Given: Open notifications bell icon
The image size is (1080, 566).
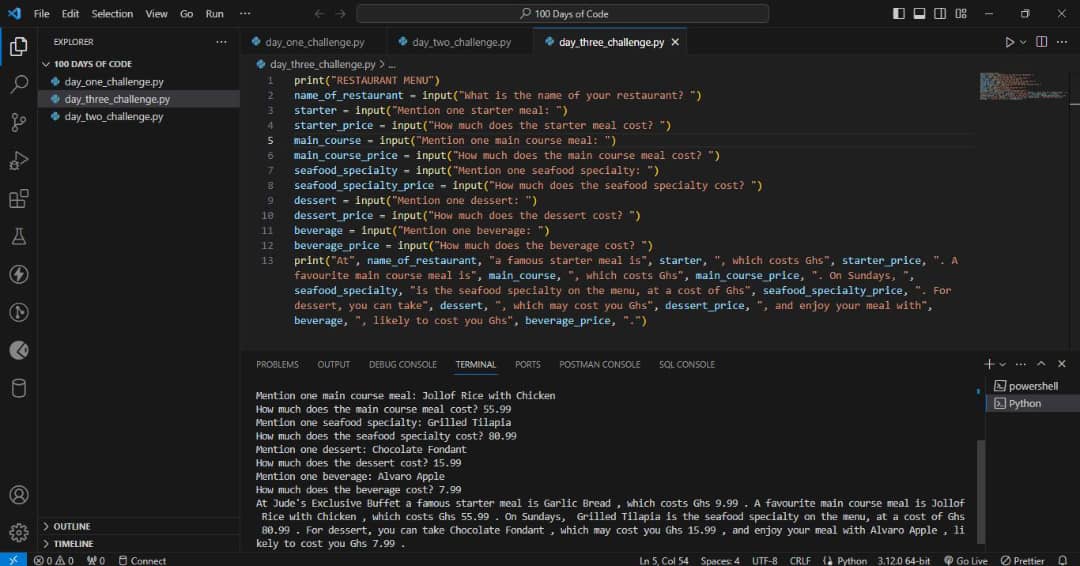Looking at the screenshot, I should click(x=1063, y=560).
